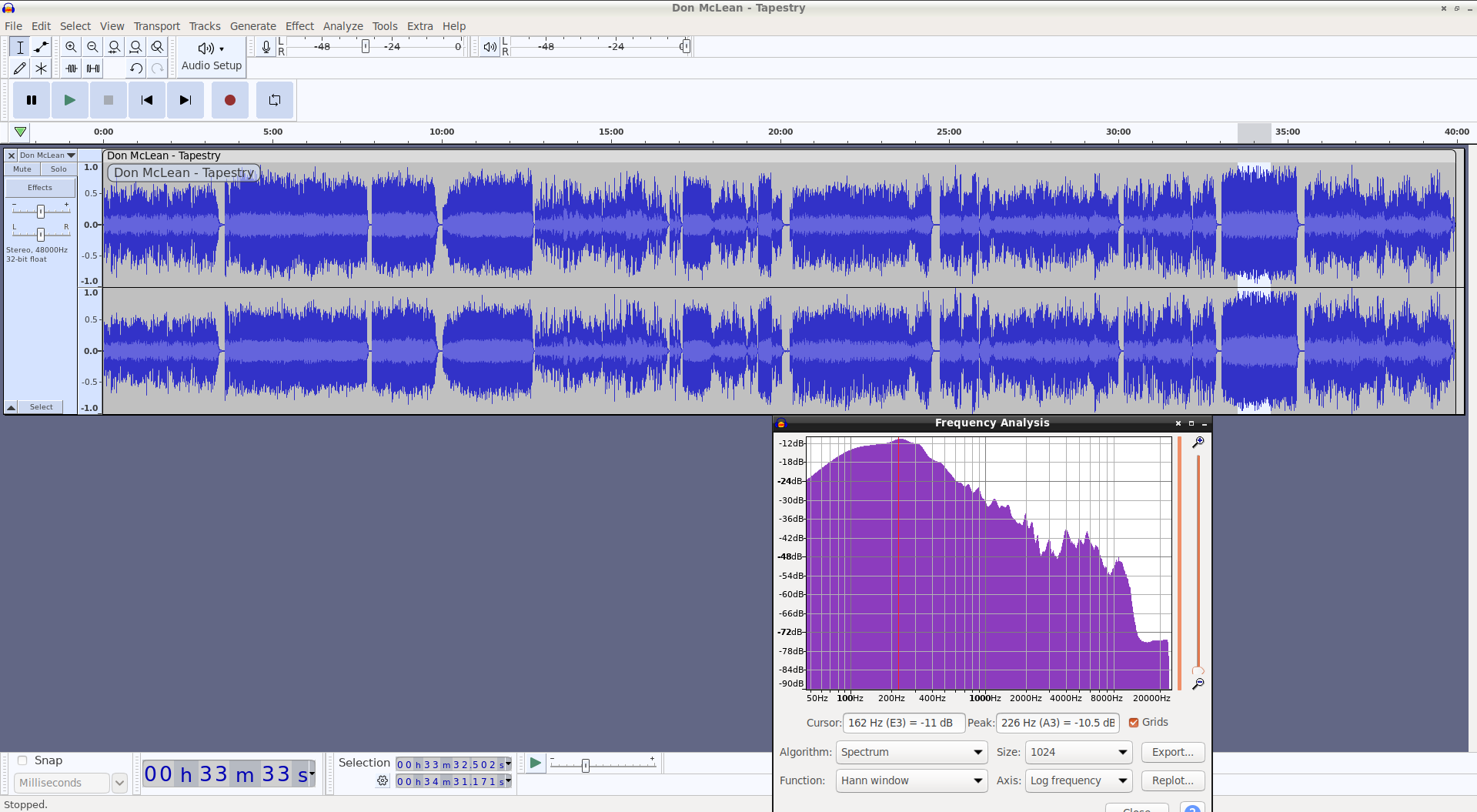Select the Multi-tool asterisk icon
This screenshot has width=1477, height=812.
42,69
